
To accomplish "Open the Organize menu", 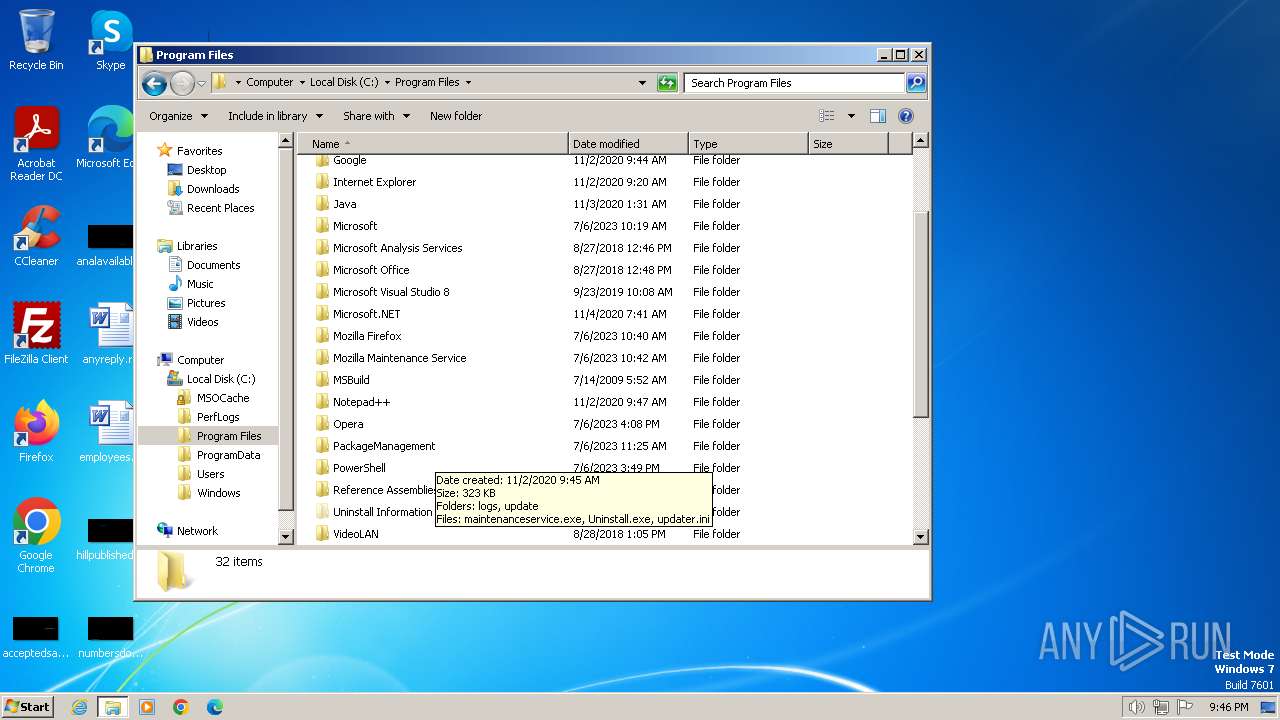I will tap(178, 116).
